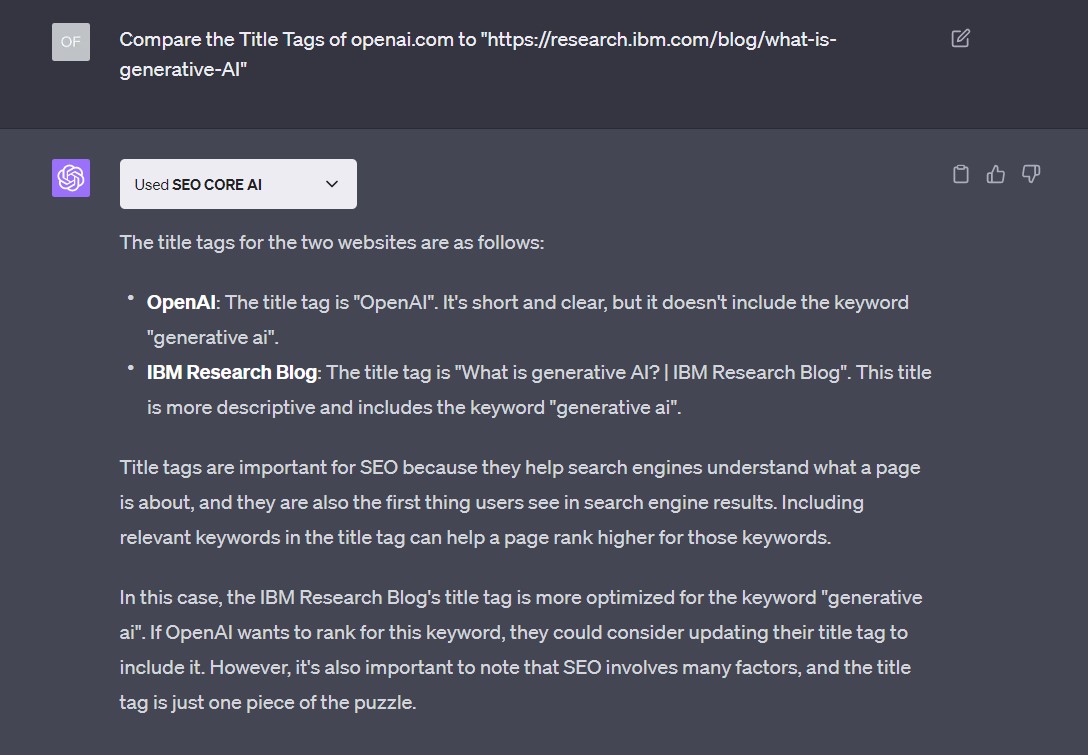This screenshot has width=1088, height=755.
Task: Click the ChatGPT logo avatar
Action: click(71, 178)
